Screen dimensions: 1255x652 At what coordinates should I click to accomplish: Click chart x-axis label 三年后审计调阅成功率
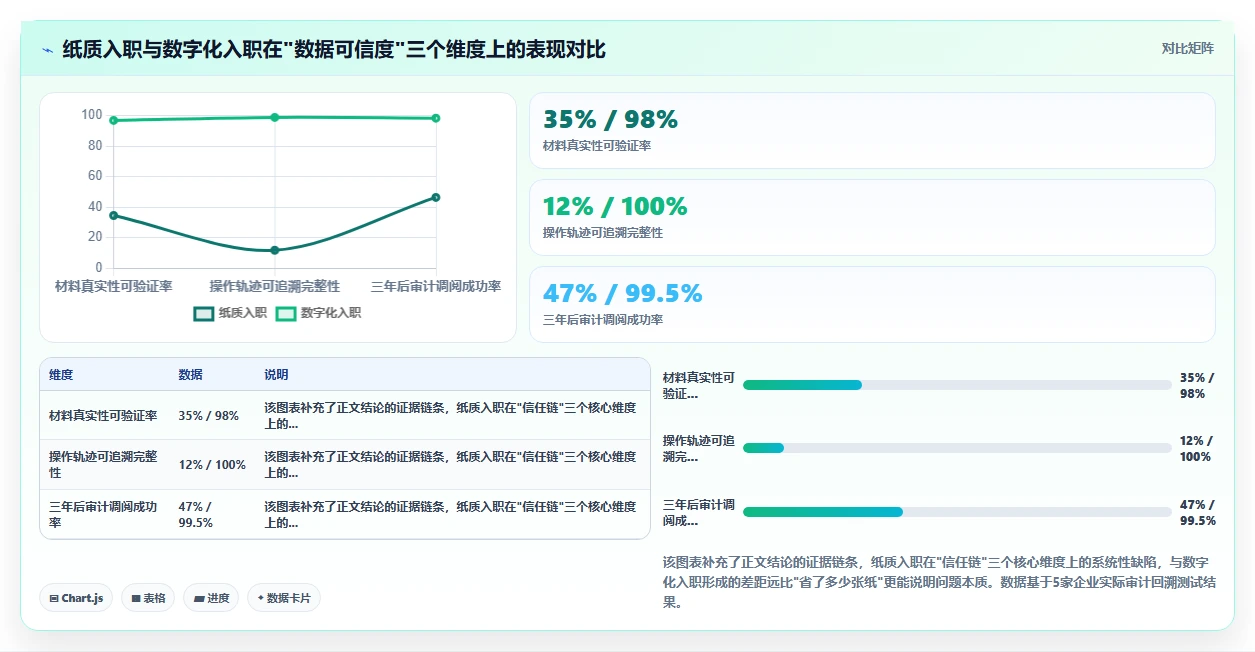click(436, 286)
